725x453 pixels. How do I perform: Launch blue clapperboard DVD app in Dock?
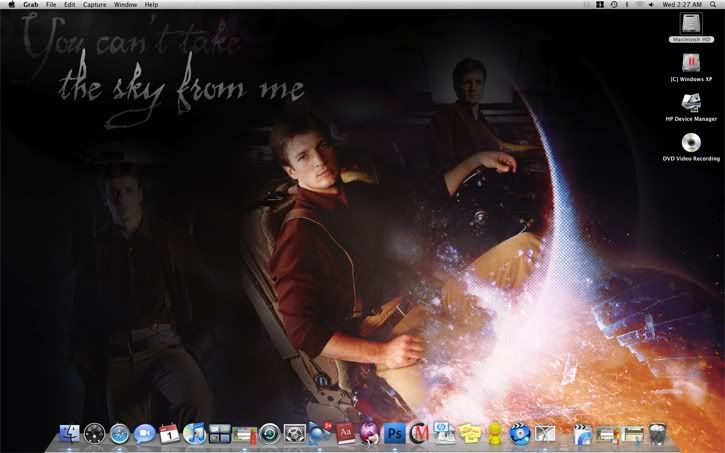point(520,435)
